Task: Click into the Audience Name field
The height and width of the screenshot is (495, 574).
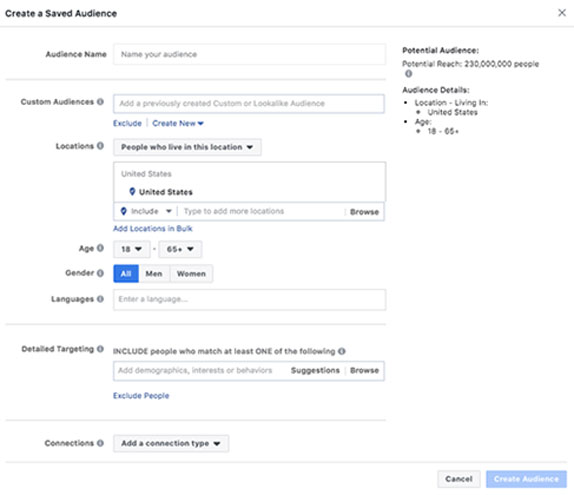Action: click(249, 55)
